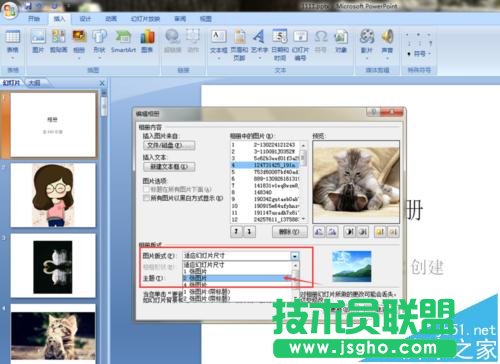Open the special symbols dropdown in the ribbon
The width and height of the screenshot is (500, 364).
click(419, 53)
